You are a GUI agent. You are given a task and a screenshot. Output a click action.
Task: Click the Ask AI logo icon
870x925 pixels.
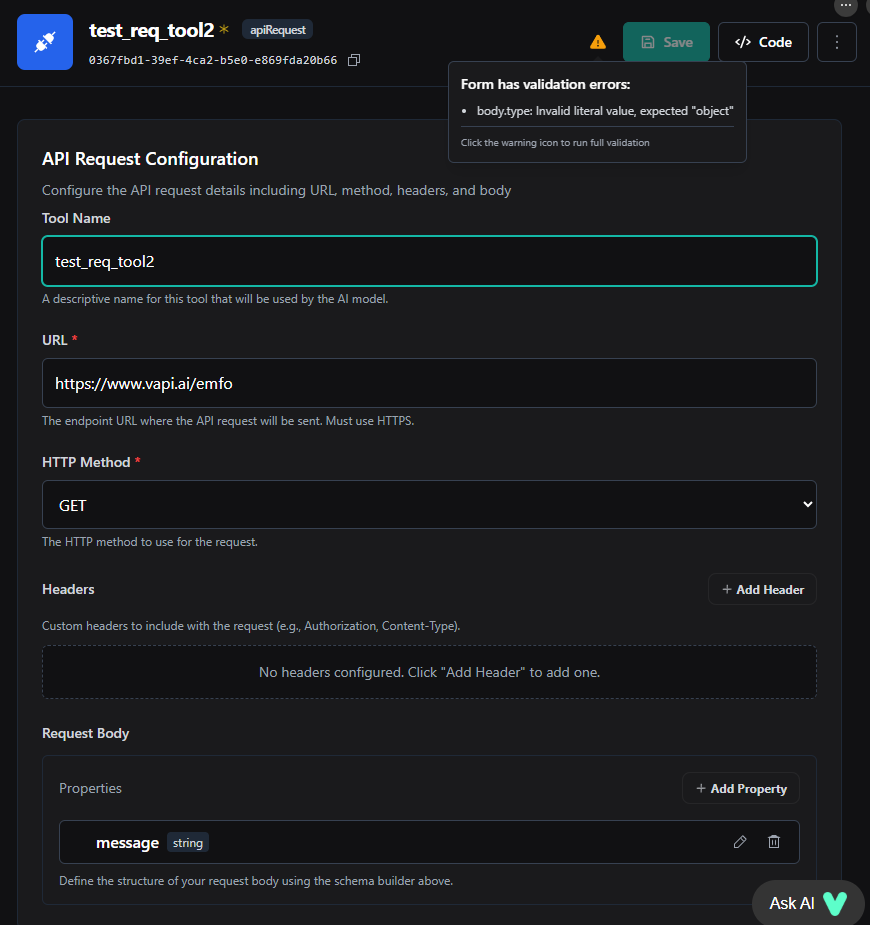[x=834, y=903]
